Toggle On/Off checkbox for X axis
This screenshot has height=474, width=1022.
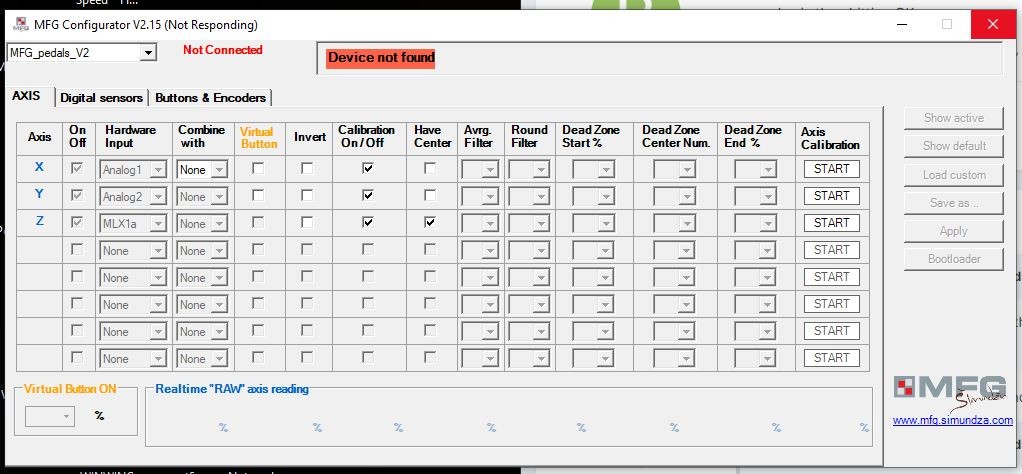click(x=77, y=168)
